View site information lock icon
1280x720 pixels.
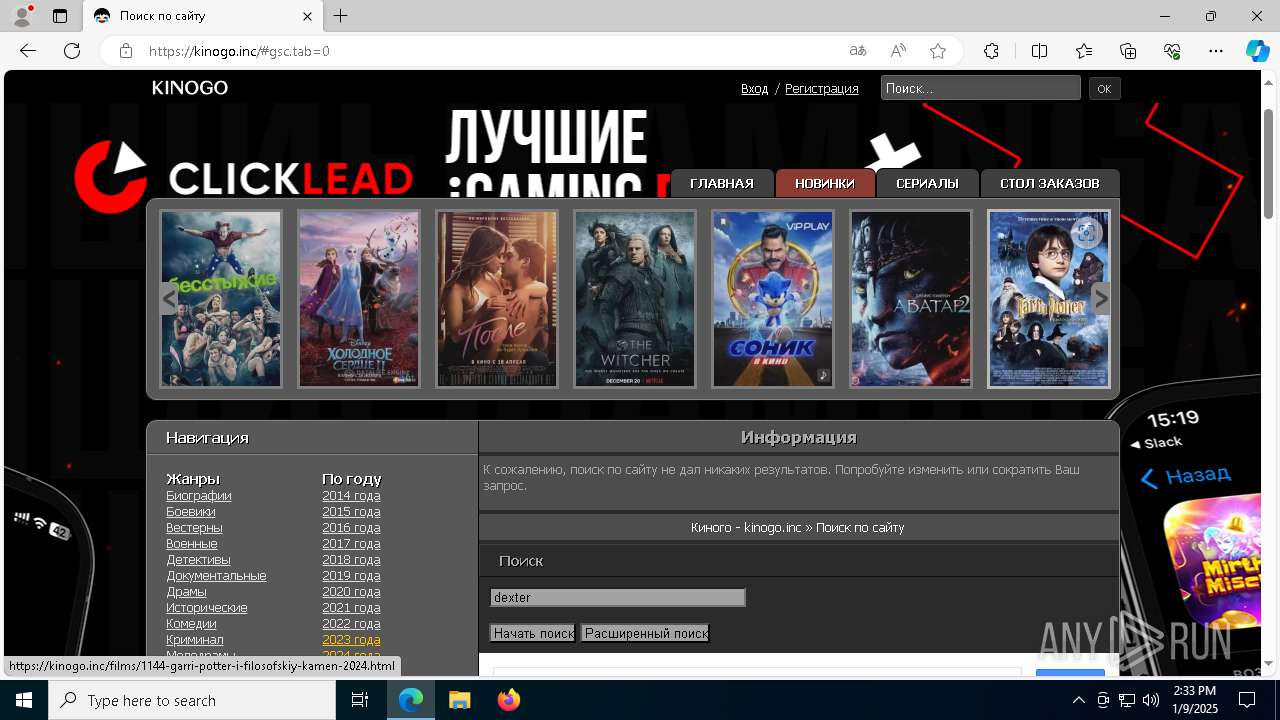pos(126,51)
